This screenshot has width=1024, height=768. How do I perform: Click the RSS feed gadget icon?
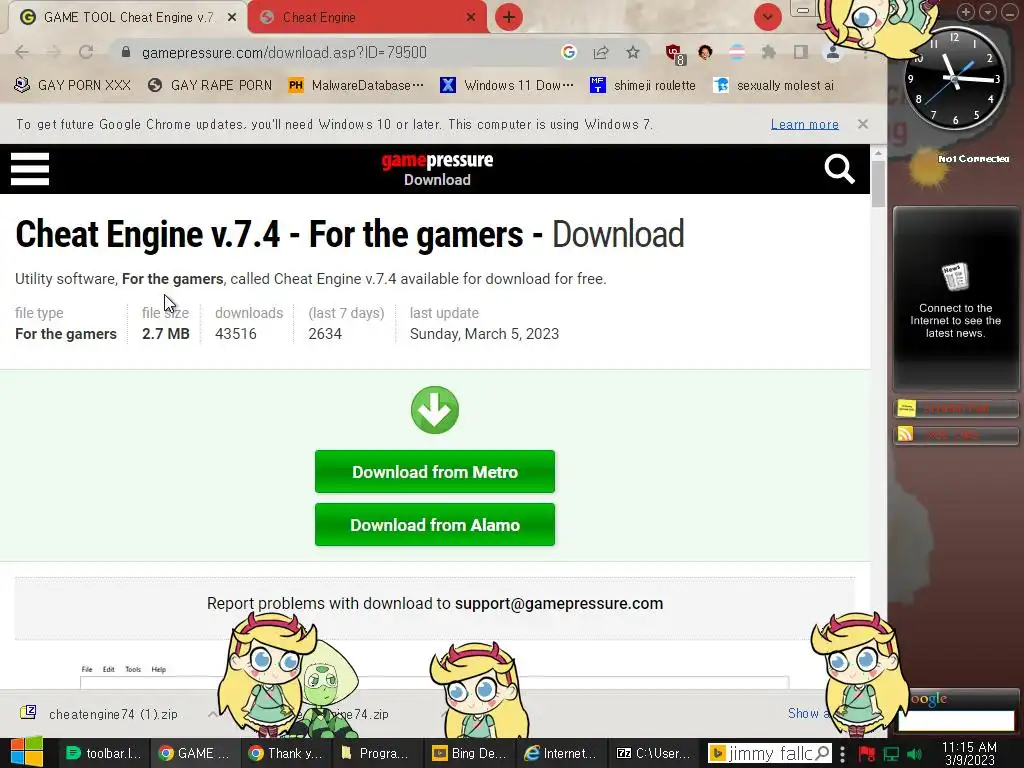click(905, 434)
